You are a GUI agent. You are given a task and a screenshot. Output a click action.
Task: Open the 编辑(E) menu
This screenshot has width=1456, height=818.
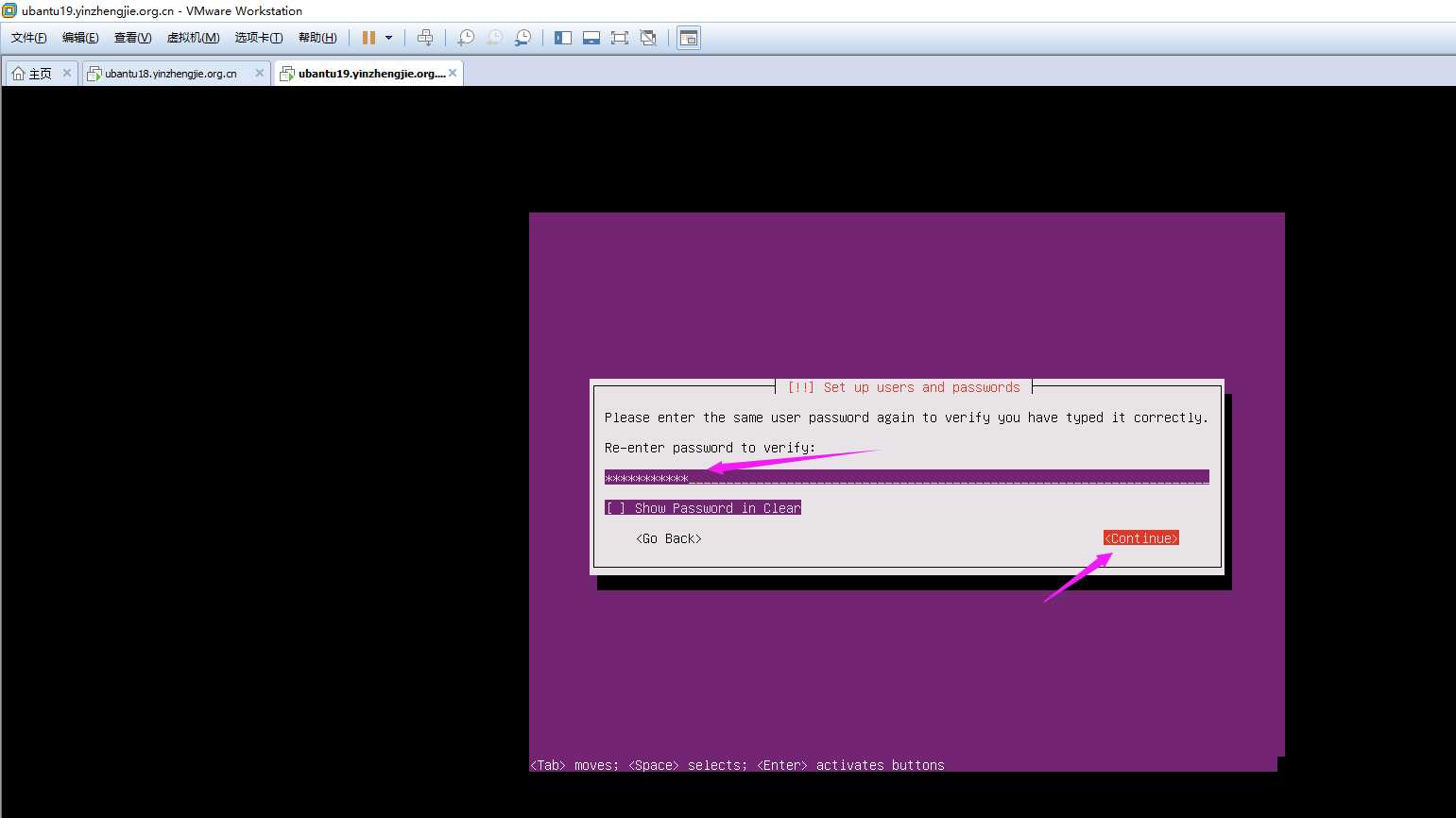click(80, 38)
